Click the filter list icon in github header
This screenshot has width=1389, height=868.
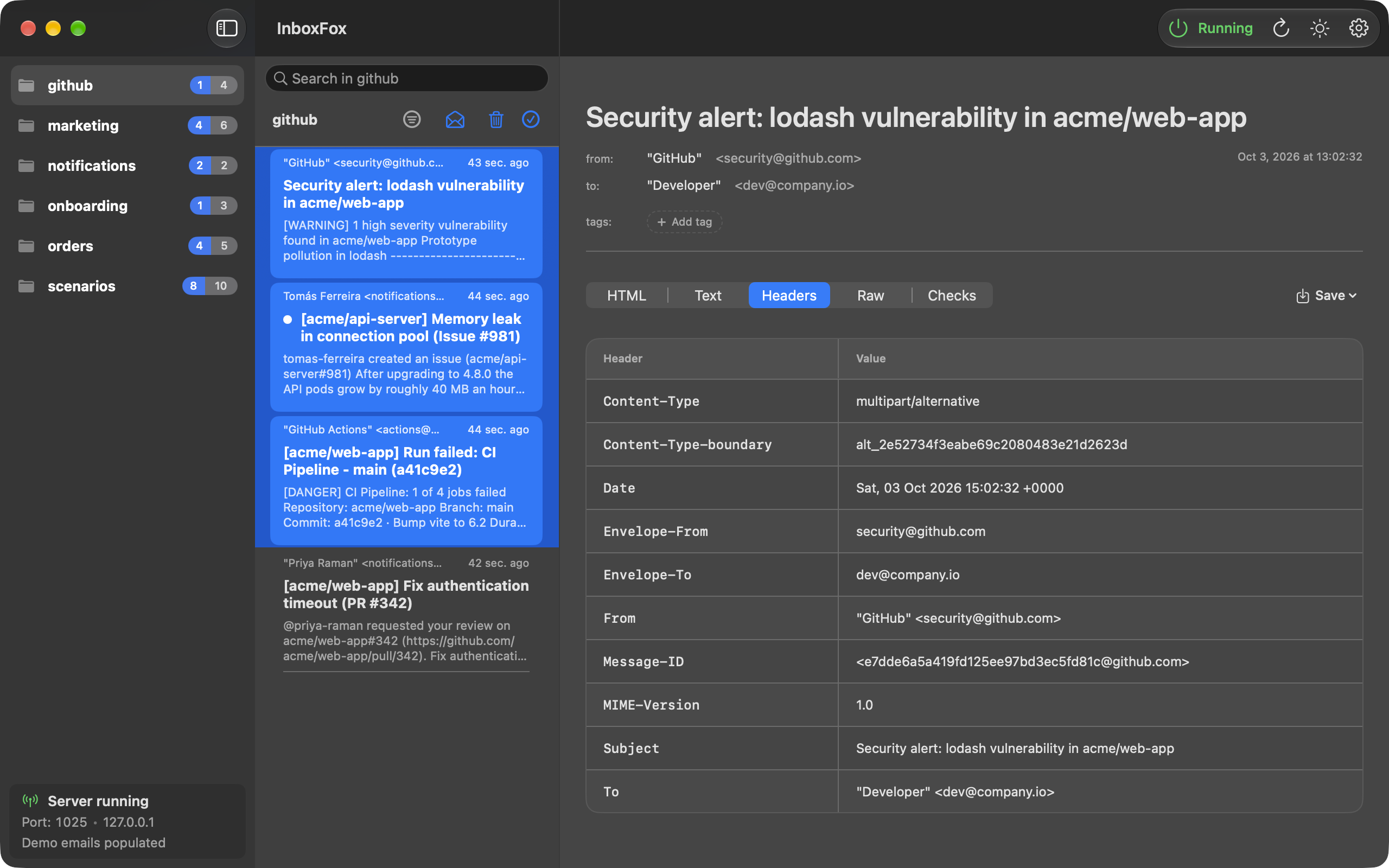411,119
